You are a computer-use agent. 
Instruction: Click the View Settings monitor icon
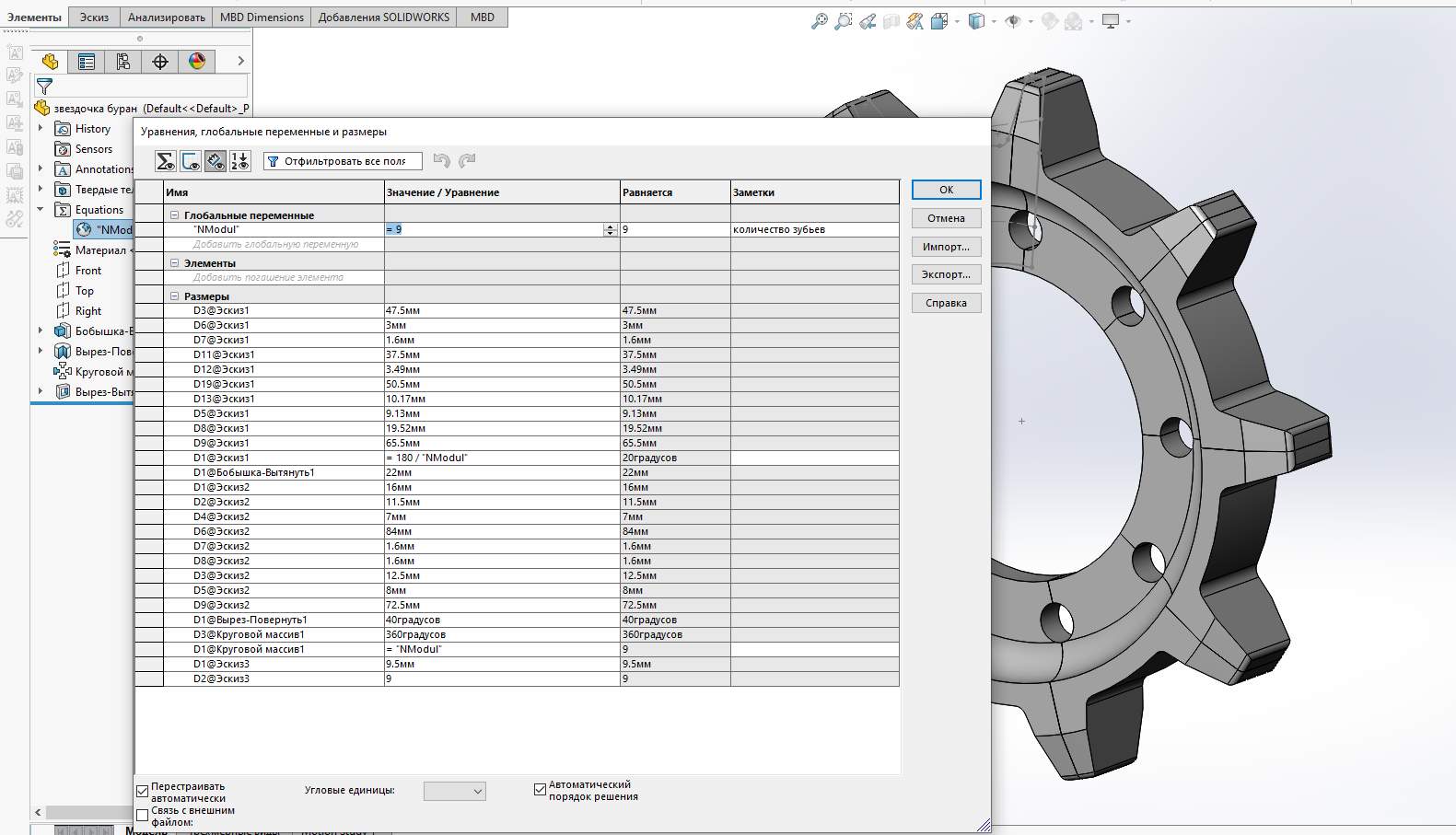click(1111, 21)
